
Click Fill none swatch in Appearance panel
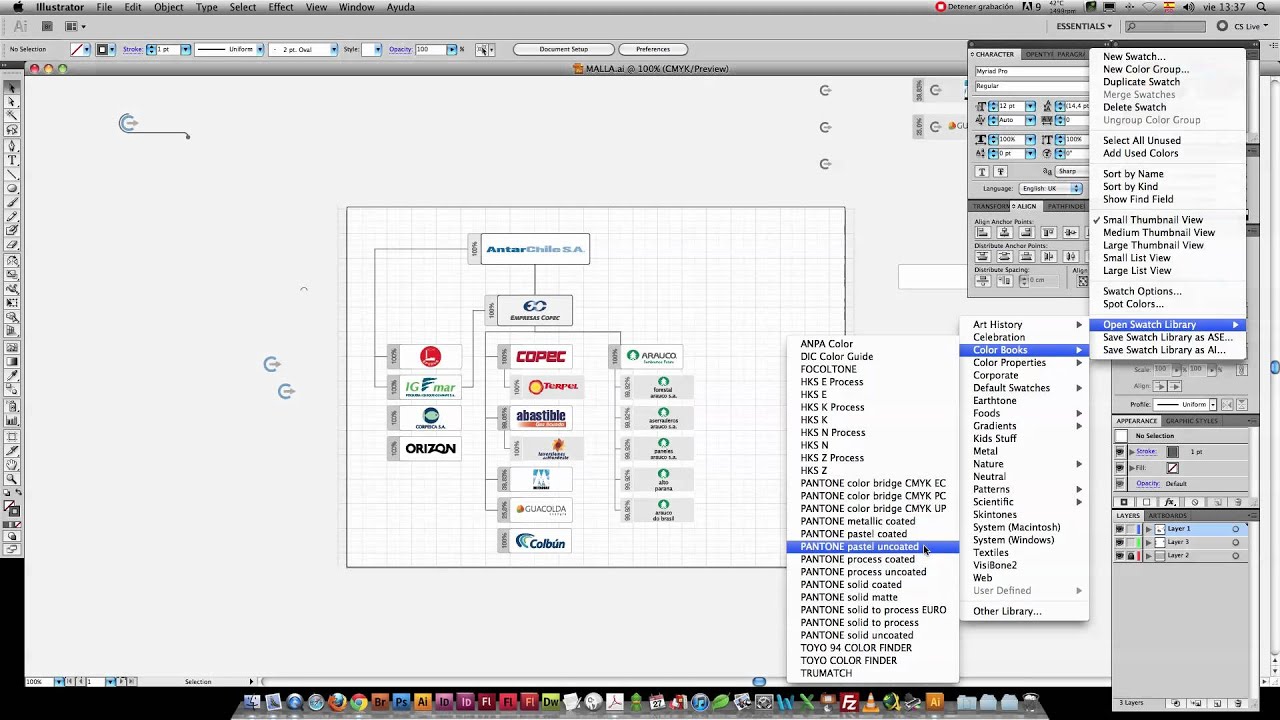coord(1173,468)
